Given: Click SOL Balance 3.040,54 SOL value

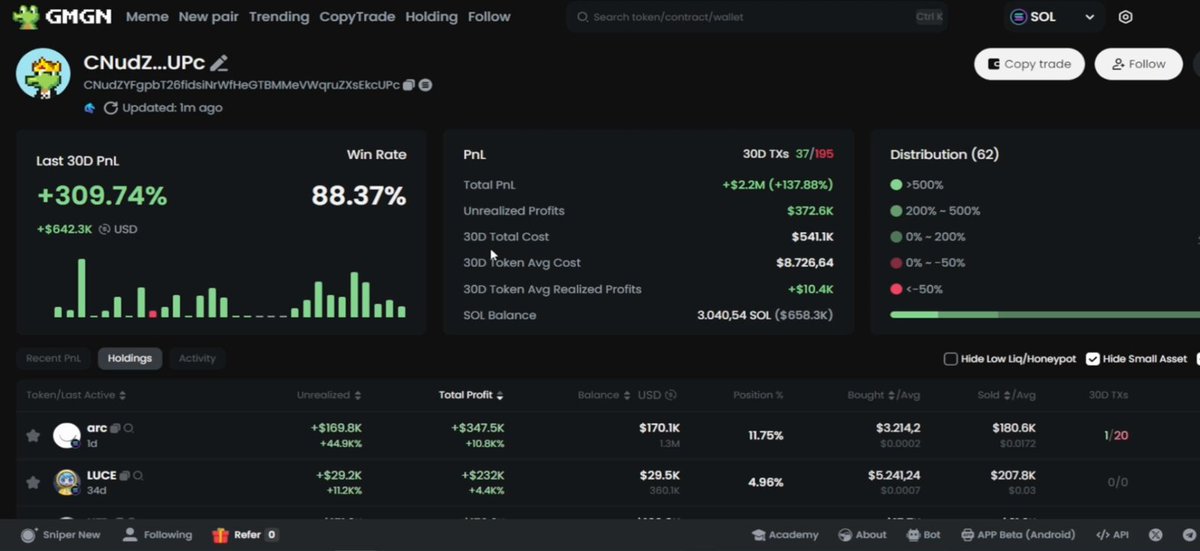Looking at the screenshot, I should (x=765, y=315).
